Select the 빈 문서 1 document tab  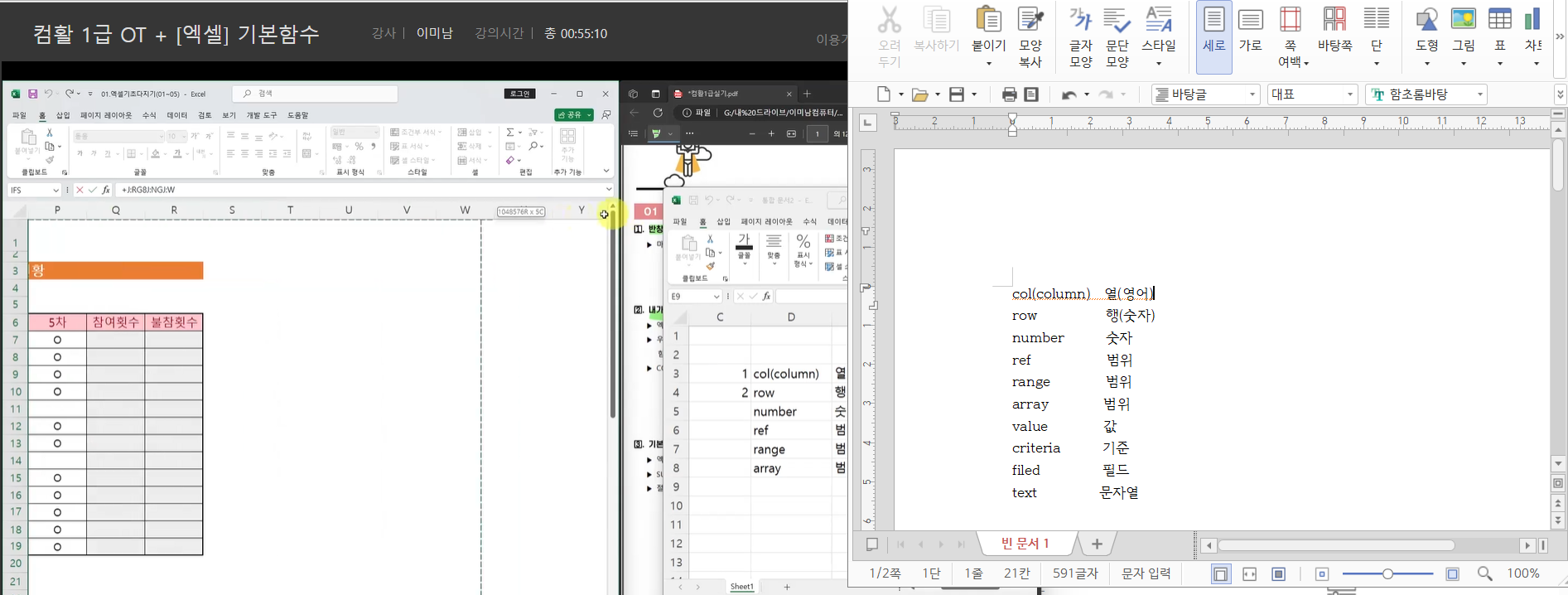coord(1025,544)
